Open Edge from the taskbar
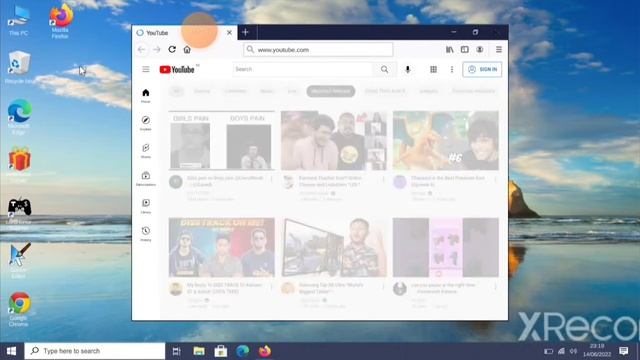This screenshot has height=360, width=640. point(243,351)
